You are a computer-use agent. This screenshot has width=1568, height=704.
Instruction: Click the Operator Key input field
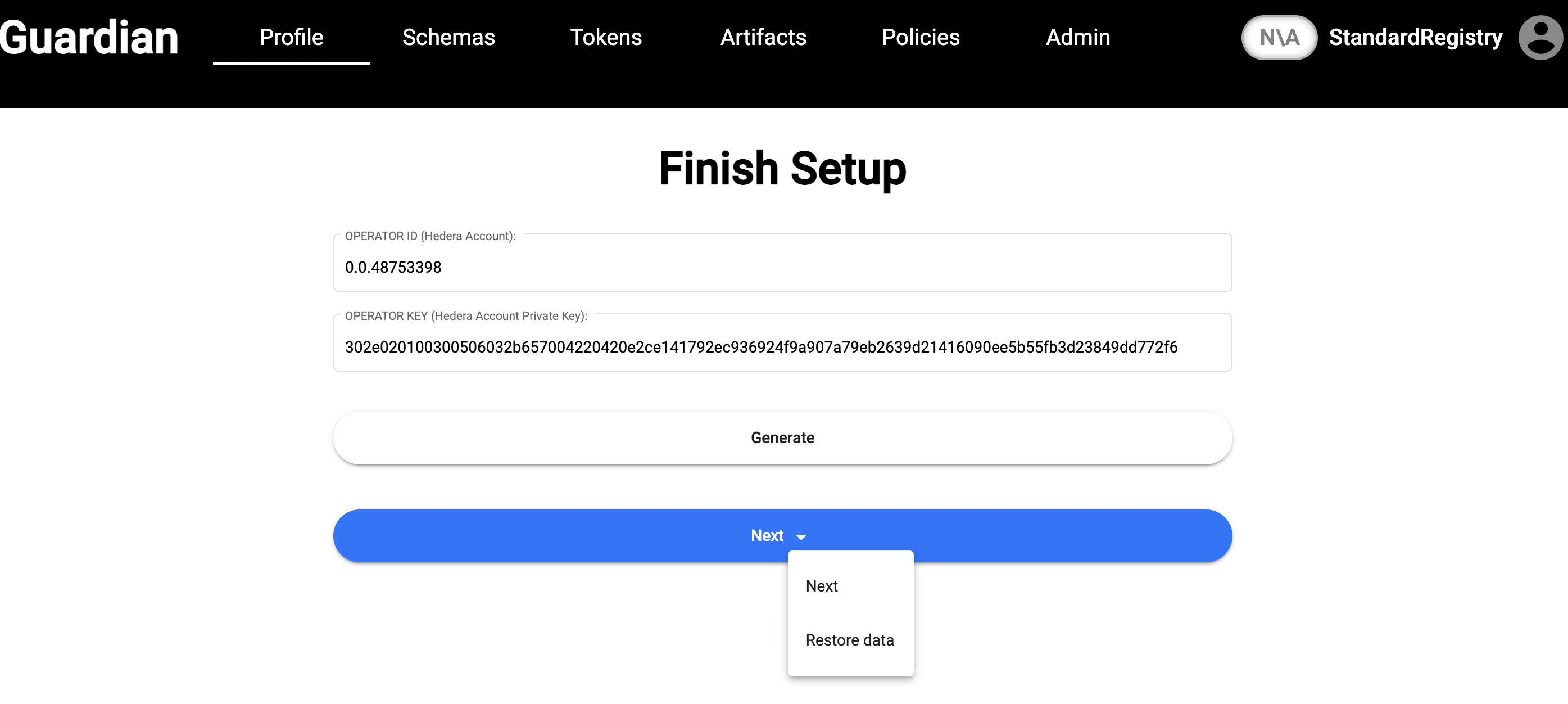tap(782, 347)
